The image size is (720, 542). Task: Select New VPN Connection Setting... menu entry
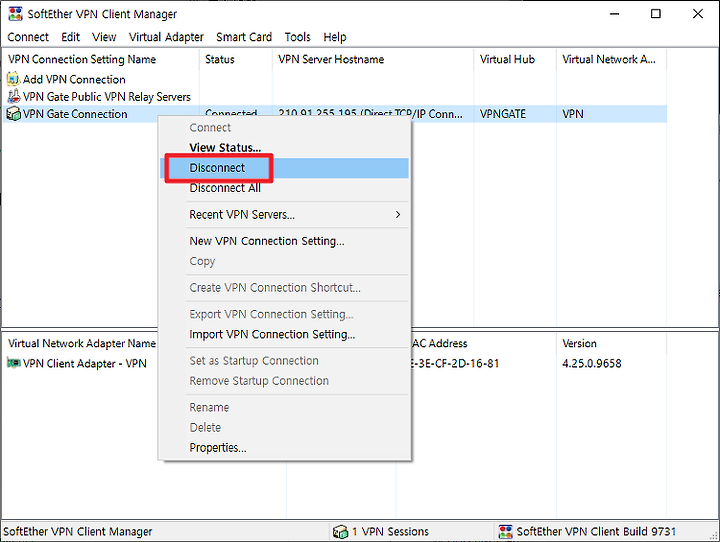284,241
